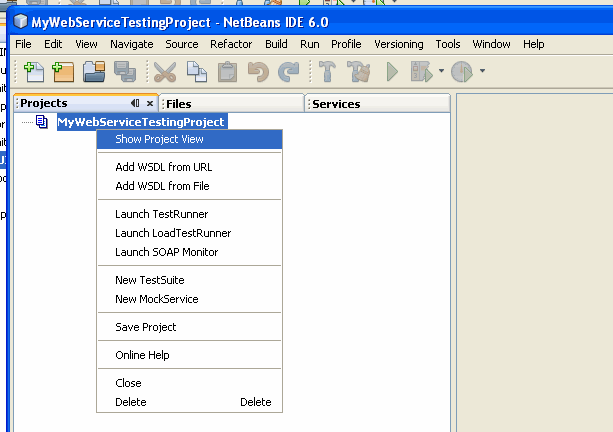Choose Launch TestRunner
This screenshot has width=613, height=432.
(x=189, y=214)
